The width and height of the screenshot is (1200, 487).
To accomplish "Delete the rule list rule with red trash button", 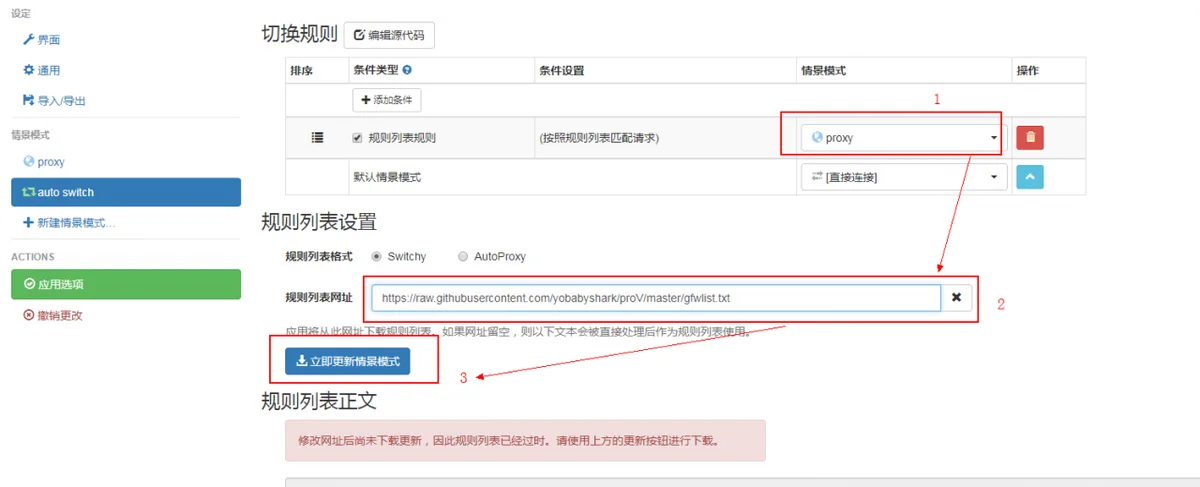I will (1030, 138).
